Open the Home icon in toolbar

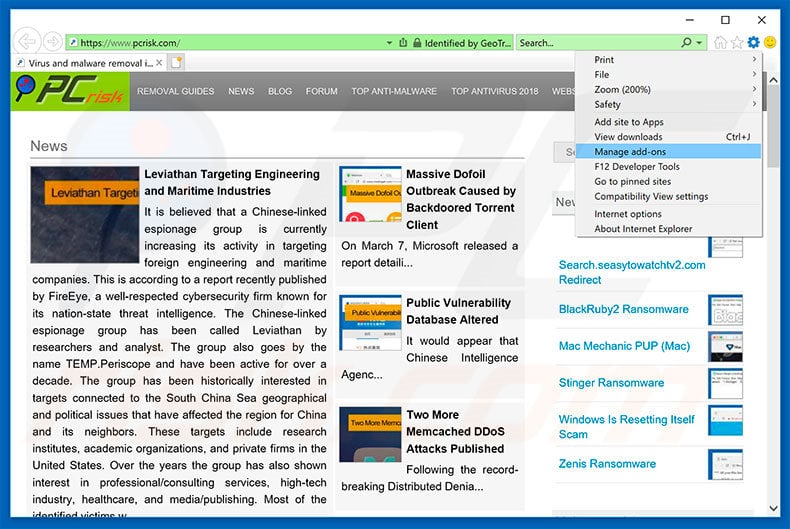720,43
